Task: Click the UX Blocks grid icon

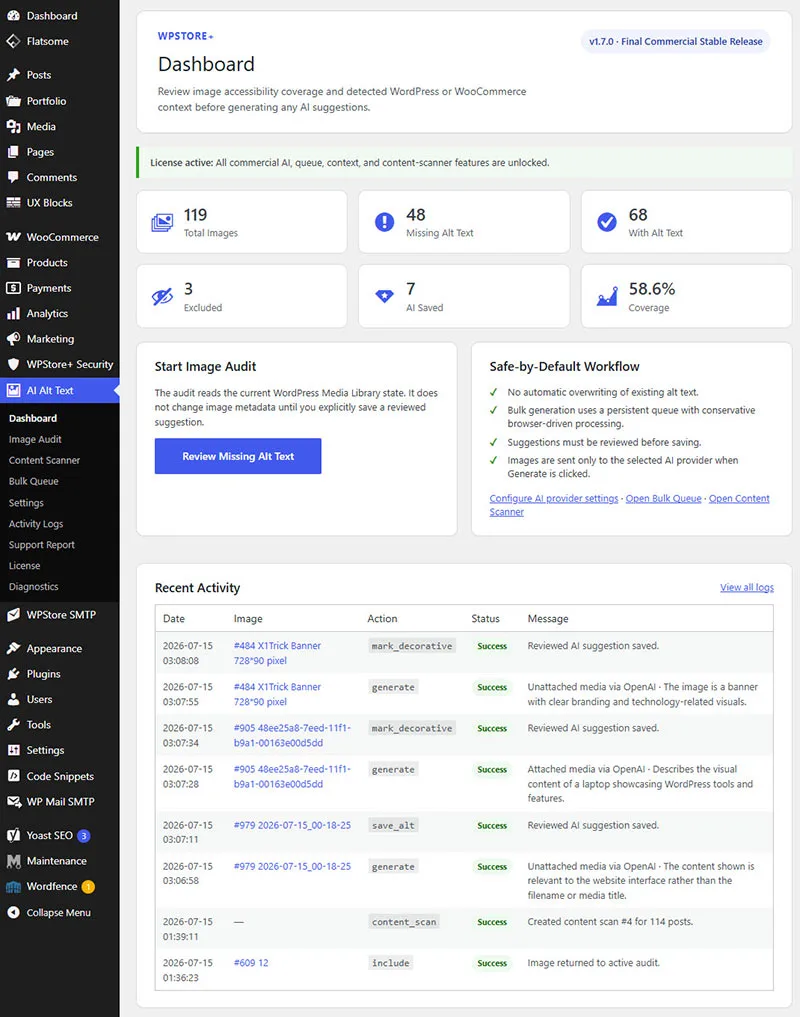Action: coord(13,202)
